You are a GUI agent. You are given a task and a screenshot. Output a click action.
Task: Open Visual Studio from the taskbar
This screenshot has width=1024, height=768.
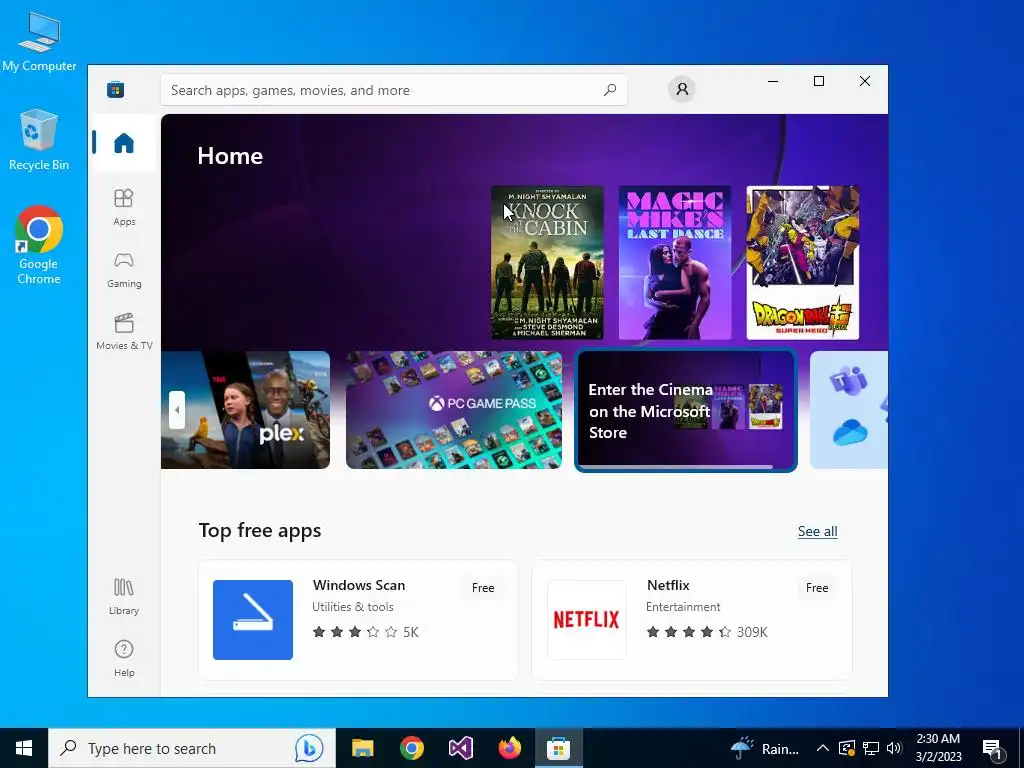click(x=460, y=748)
